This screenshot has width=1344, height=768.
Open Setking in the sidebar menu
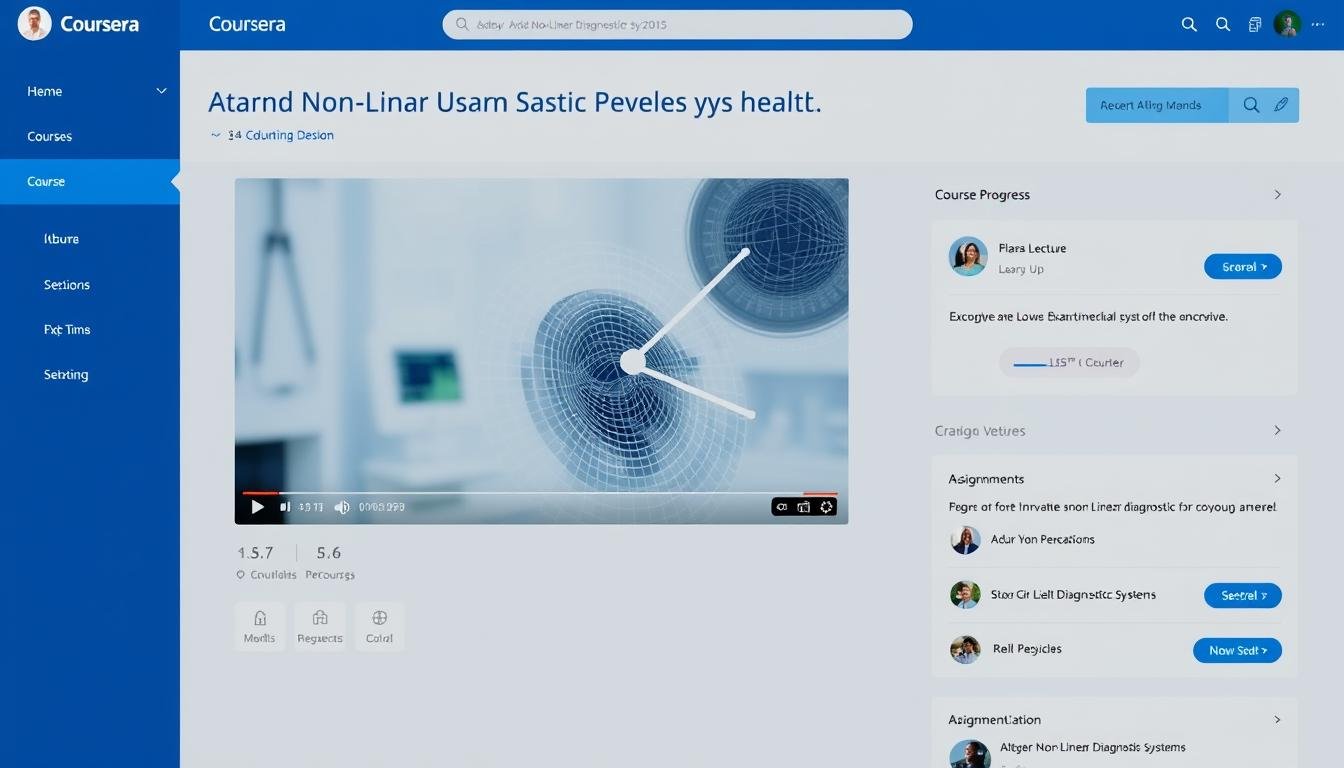(x=66, y=375)
